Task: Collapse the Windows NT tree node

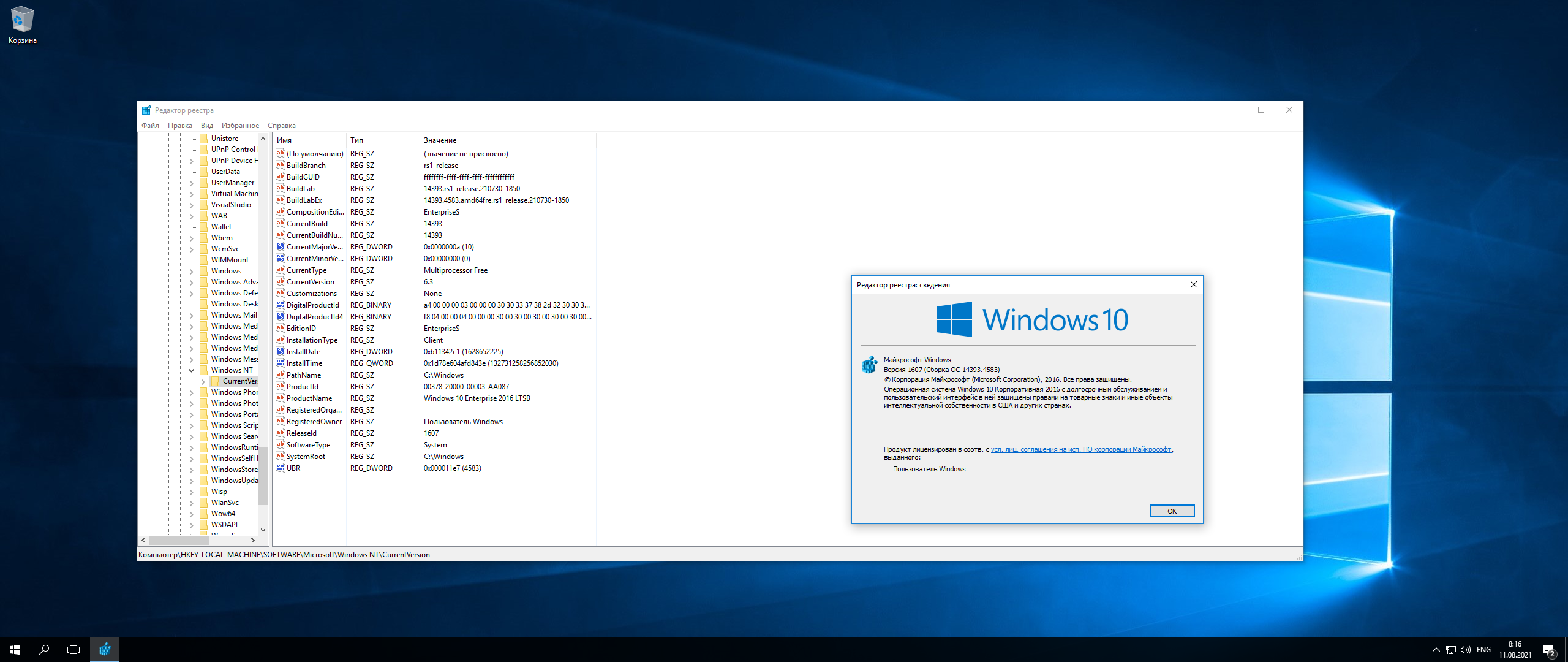Action: 191,370
